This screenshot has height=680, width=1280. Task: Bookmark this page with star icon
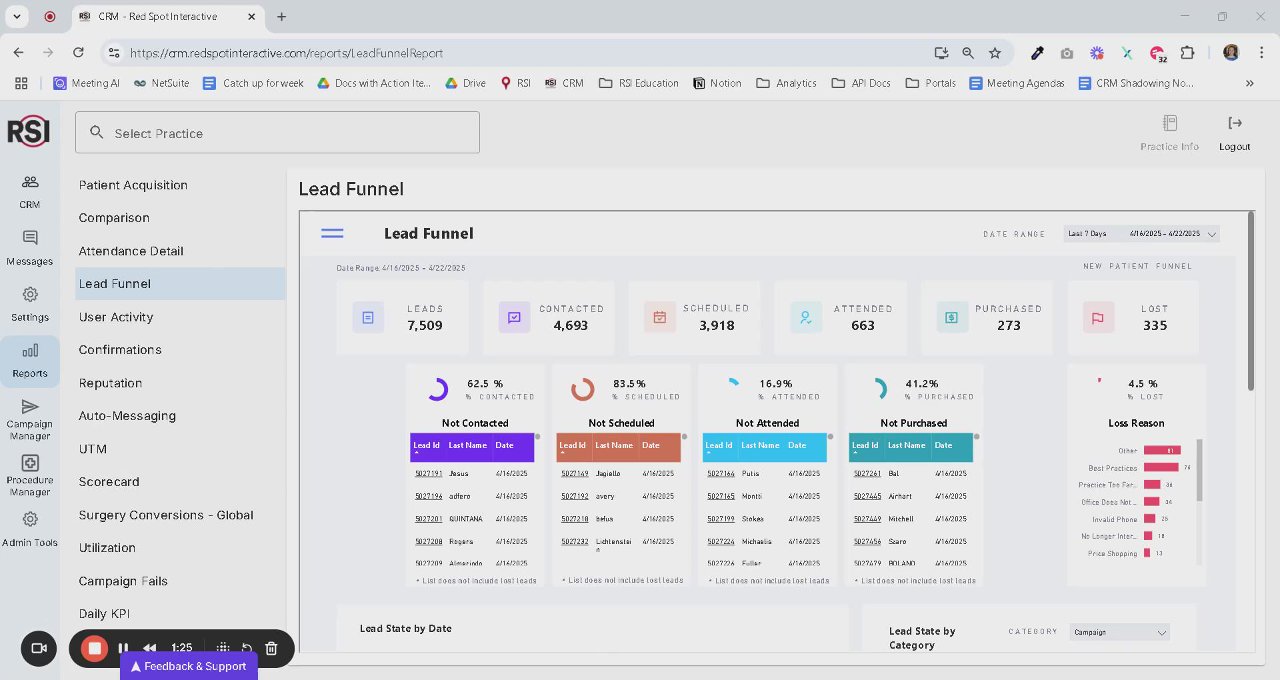tap(995, 53)
